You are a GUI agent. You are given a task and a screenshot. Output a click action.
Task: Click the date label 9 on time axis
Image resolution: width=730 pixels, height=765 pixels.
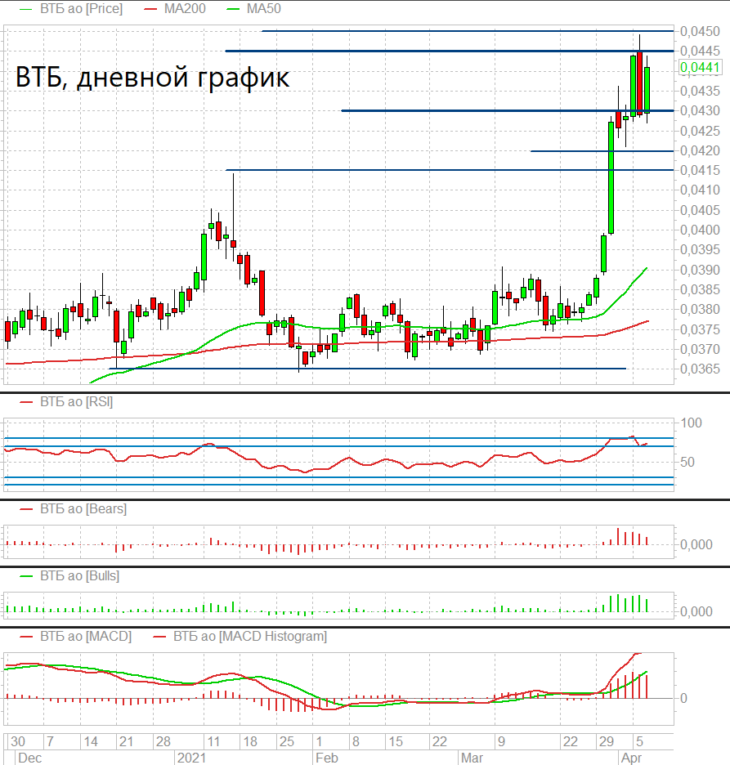coord(501,742)
